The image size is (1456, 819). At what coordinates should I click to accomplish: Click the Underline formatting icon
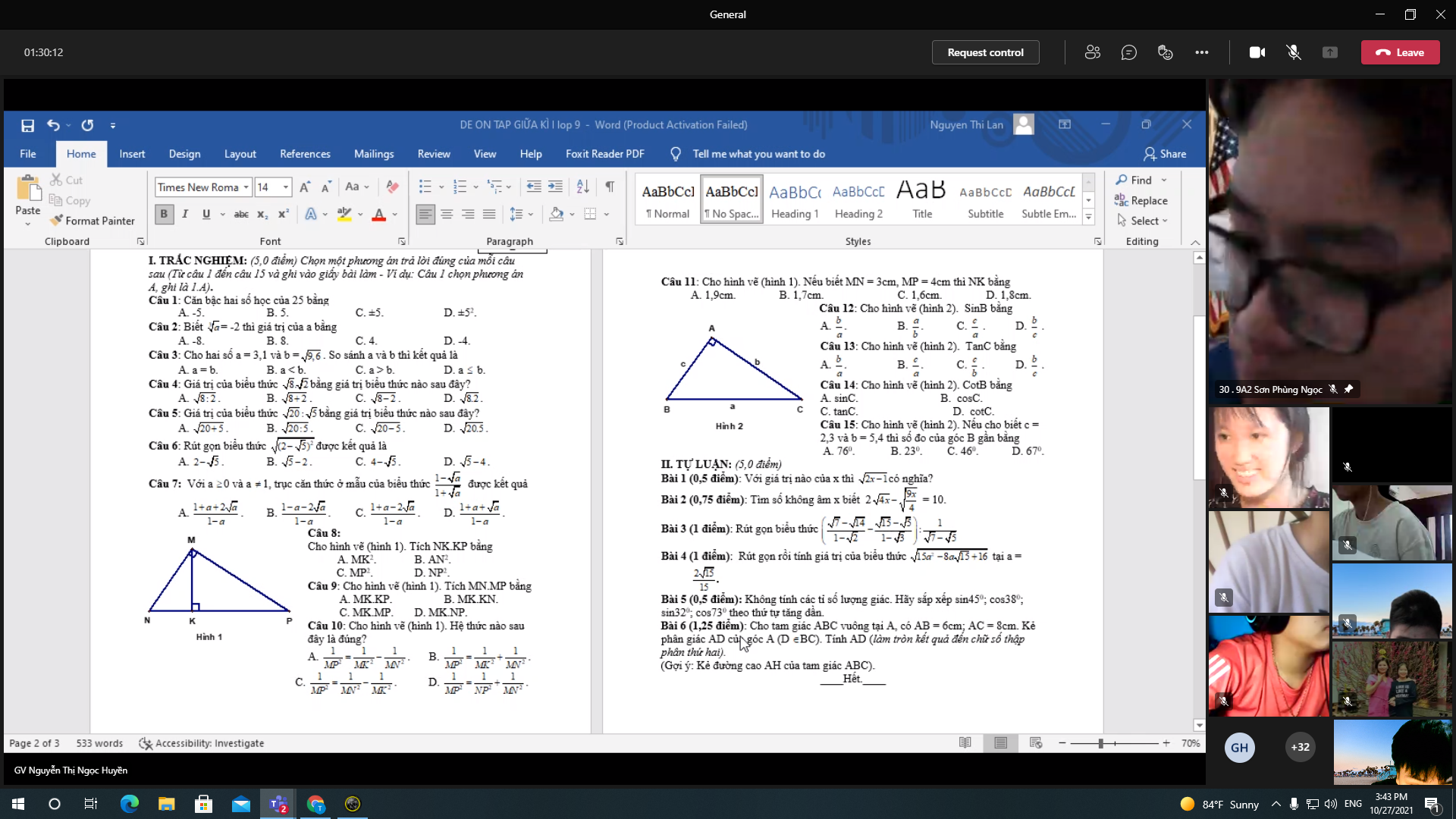pyautogui.click(x=205, y=213)
